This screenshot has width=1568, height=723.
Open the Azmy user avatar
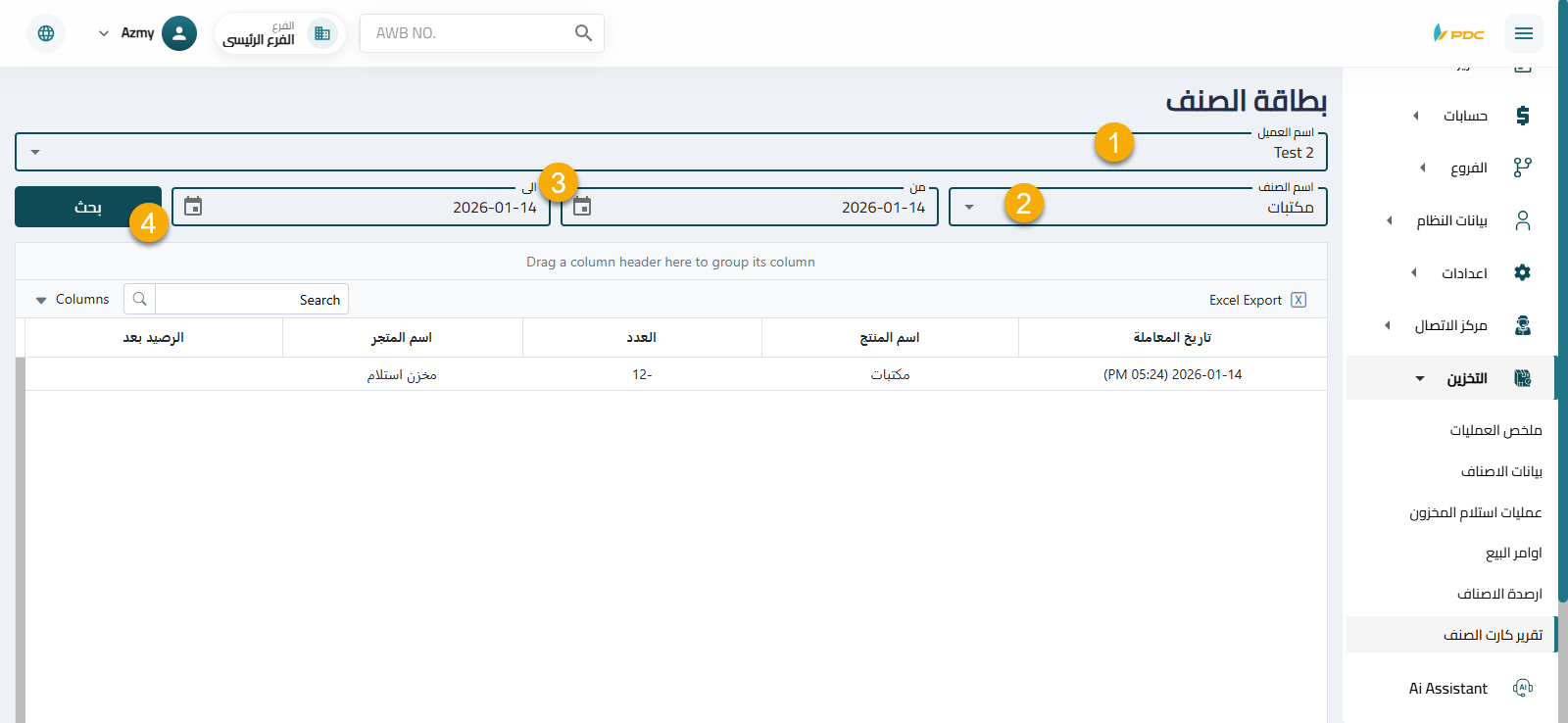tap(178, 33)
